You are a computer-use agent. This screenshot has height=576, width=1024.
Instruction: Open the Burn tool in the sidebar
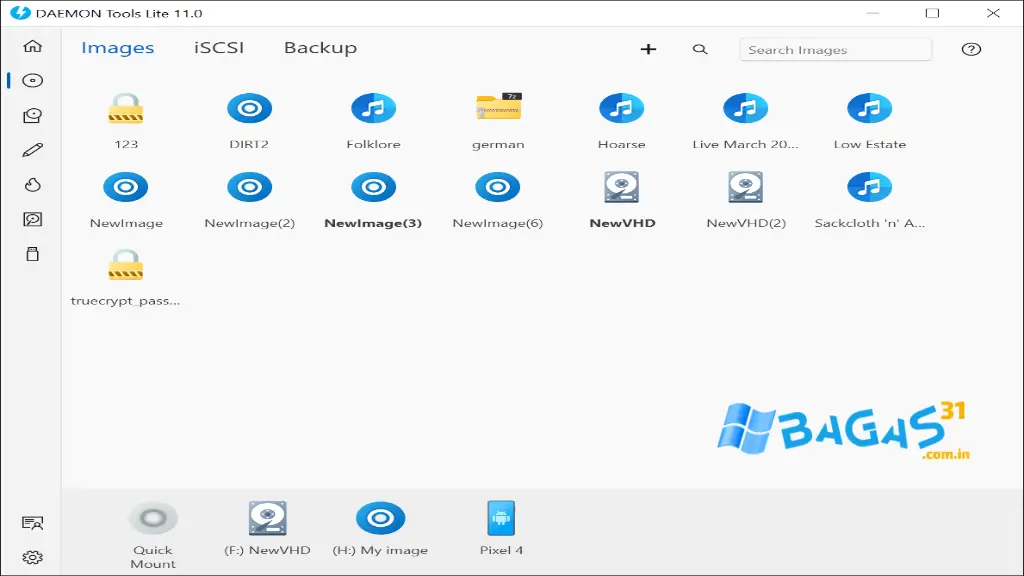pyautogui.click(x=33, y=184)
